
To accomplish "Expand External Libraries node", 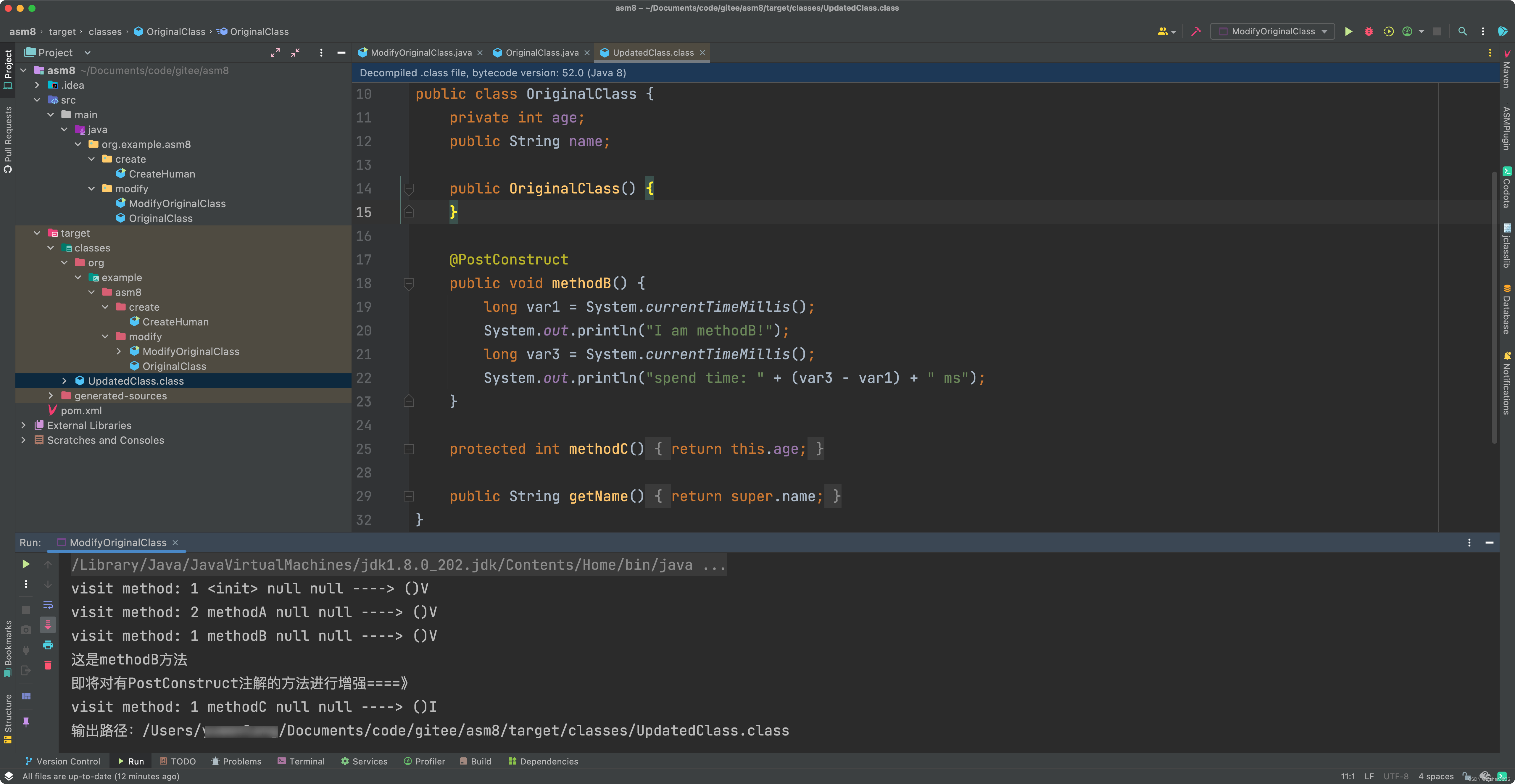I will tap(24, 425).
